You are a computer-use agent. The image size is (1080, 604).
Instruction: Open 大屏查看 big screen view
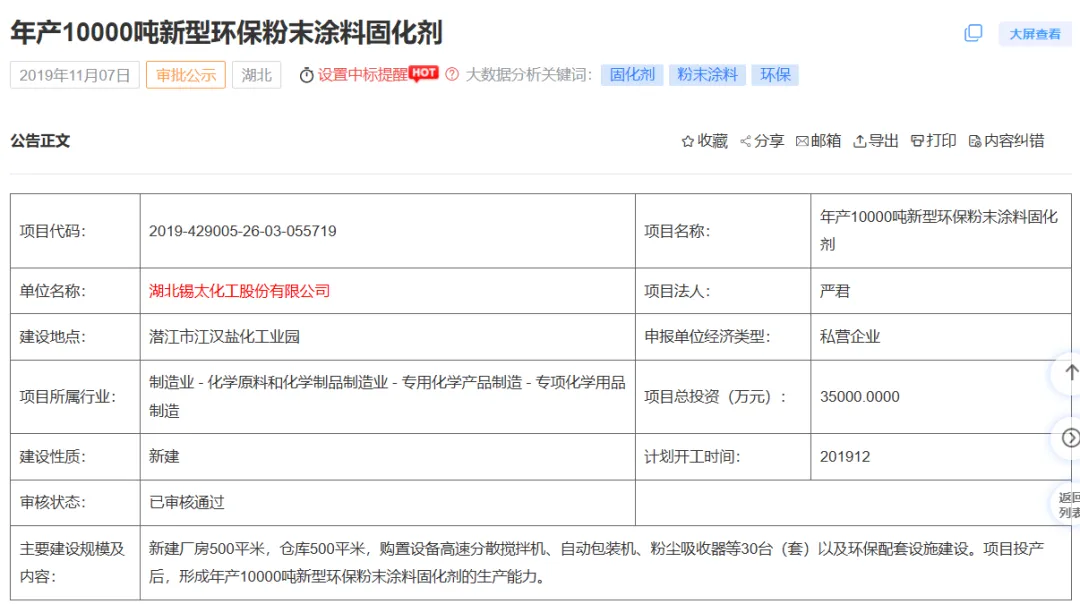(x=1034, y=34)
